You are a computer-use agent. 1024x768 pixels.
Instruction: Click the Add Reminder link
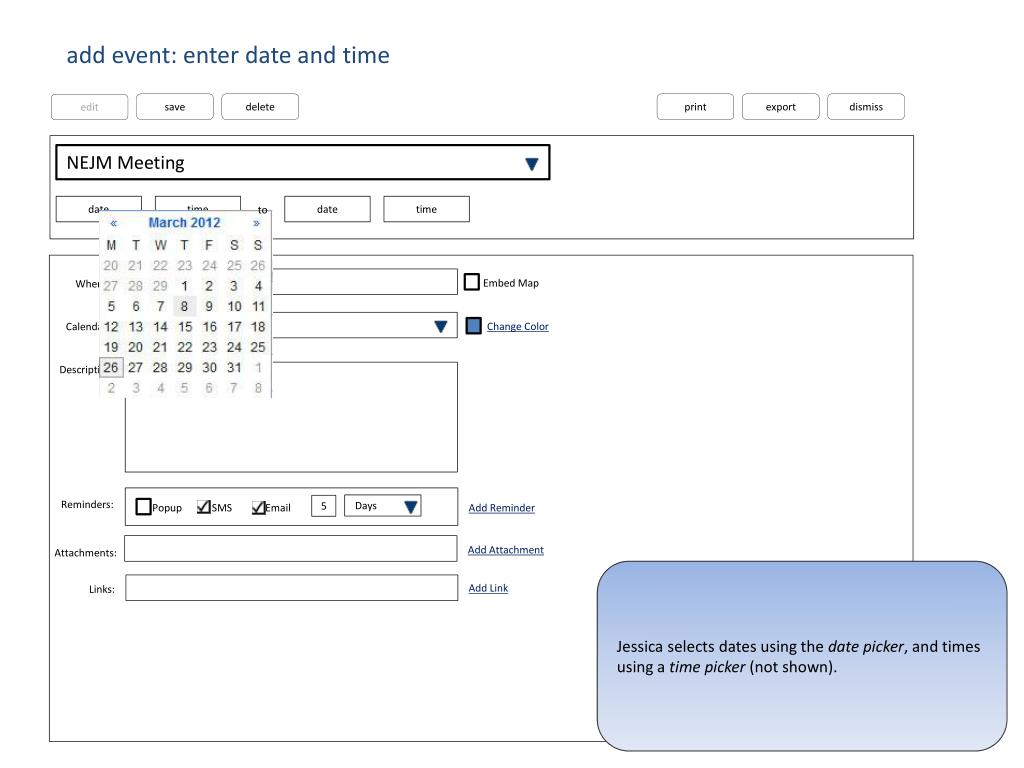point(502,507)
